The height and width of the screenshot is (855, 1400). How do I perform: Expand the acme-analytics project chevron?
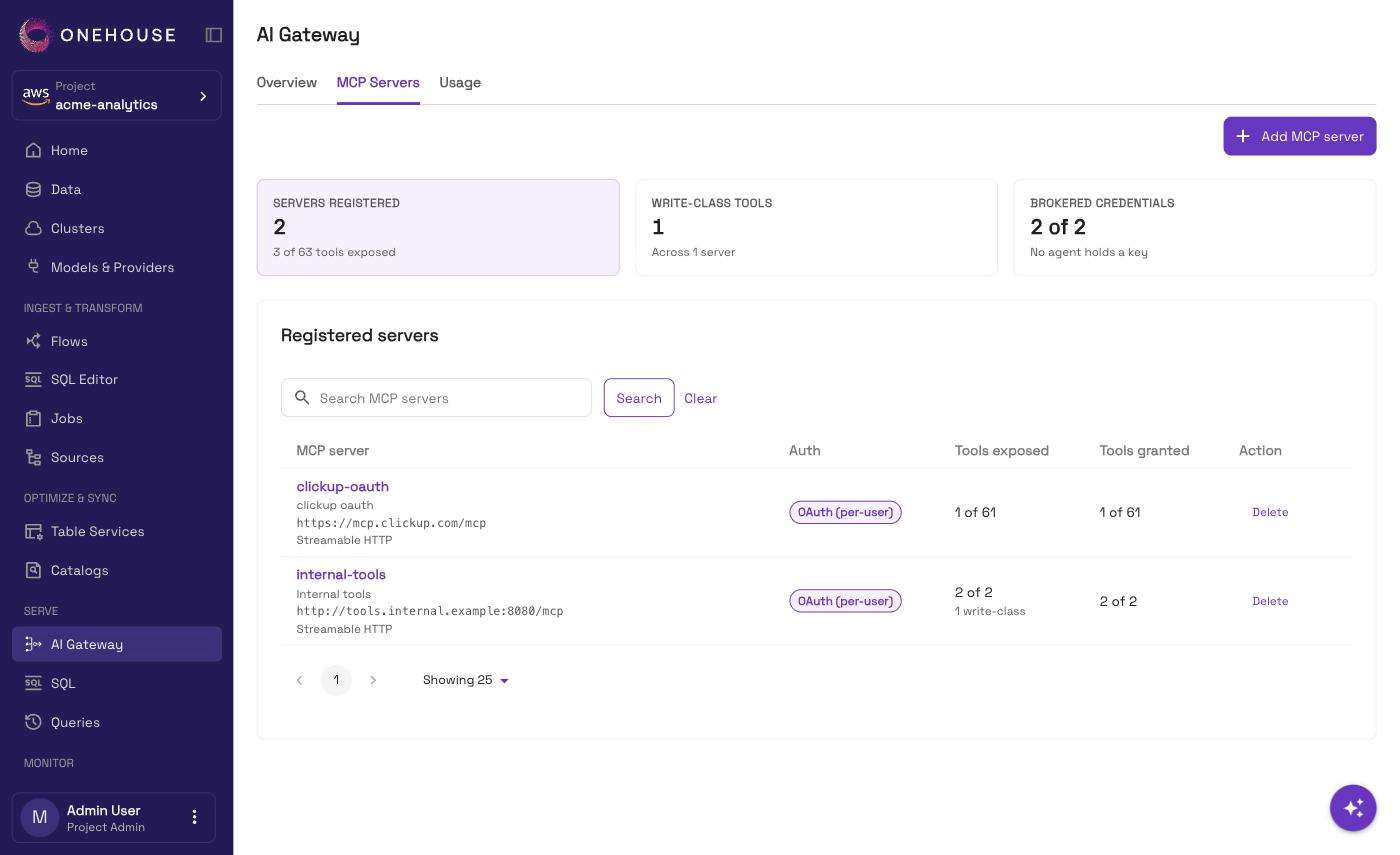[203, 96]
